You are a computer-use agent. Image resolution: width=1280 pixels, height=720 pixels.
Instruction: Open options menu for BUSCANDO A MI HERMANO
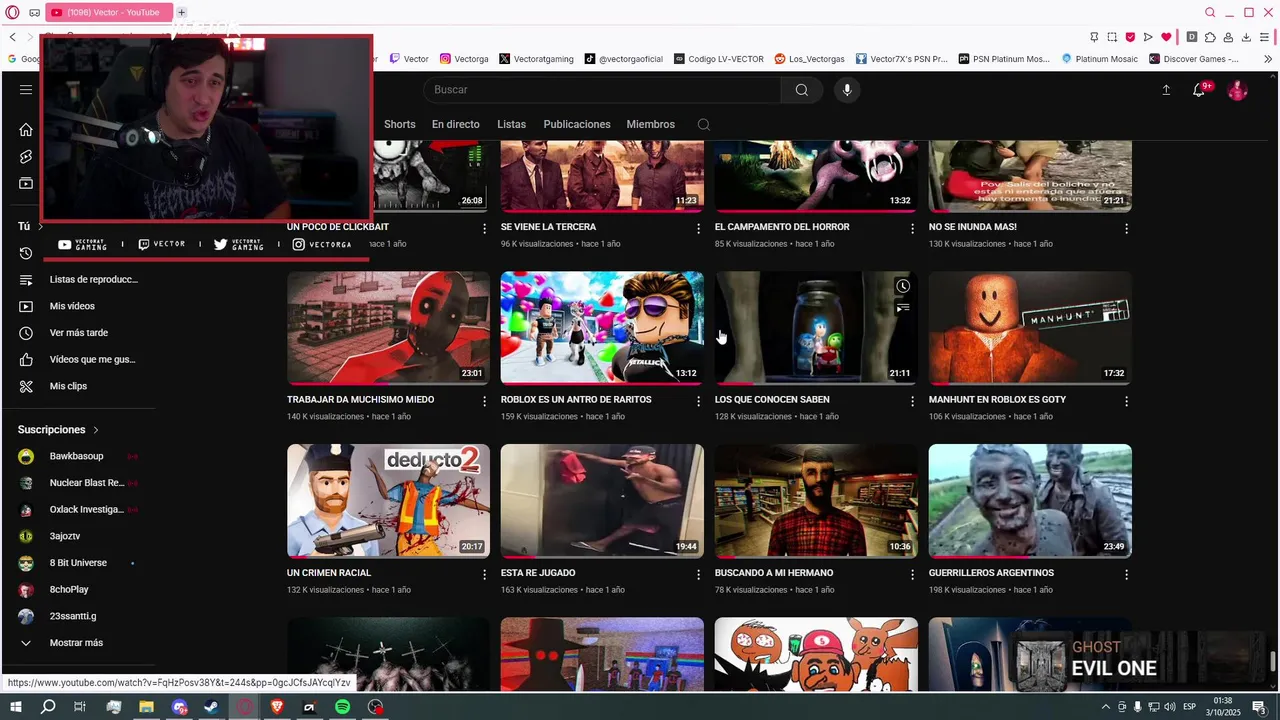pyautogui.click(x=912, y=574)
